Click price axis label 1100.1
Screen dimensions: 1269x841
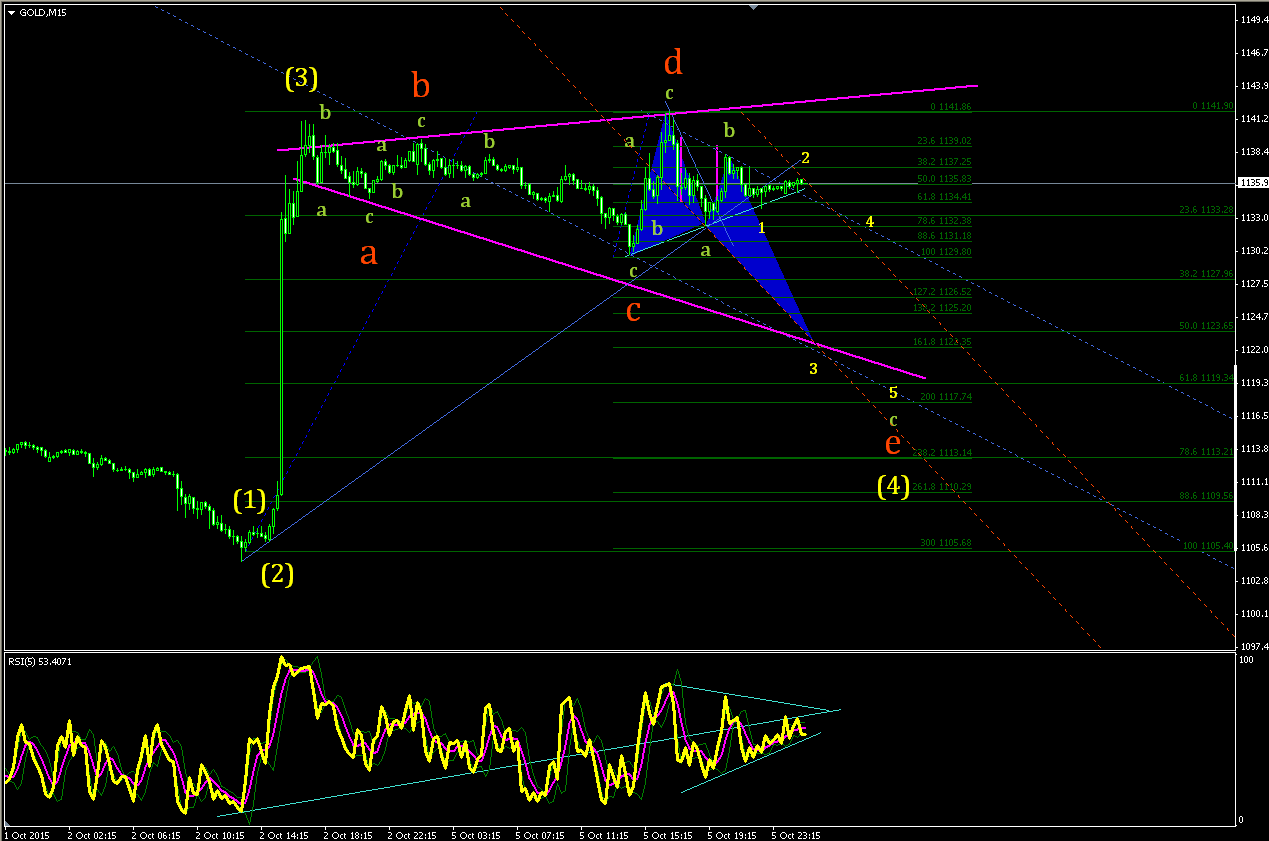[x=1255, y=613]
